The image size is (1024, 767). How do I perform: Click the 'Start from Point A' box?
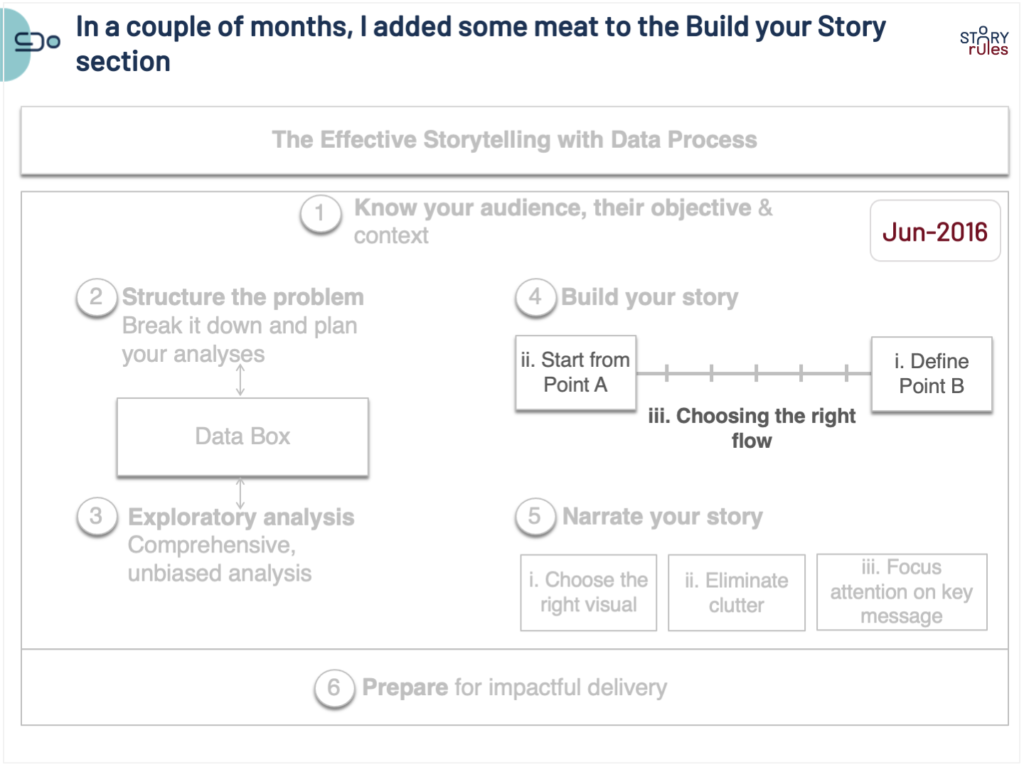(576, 373)
